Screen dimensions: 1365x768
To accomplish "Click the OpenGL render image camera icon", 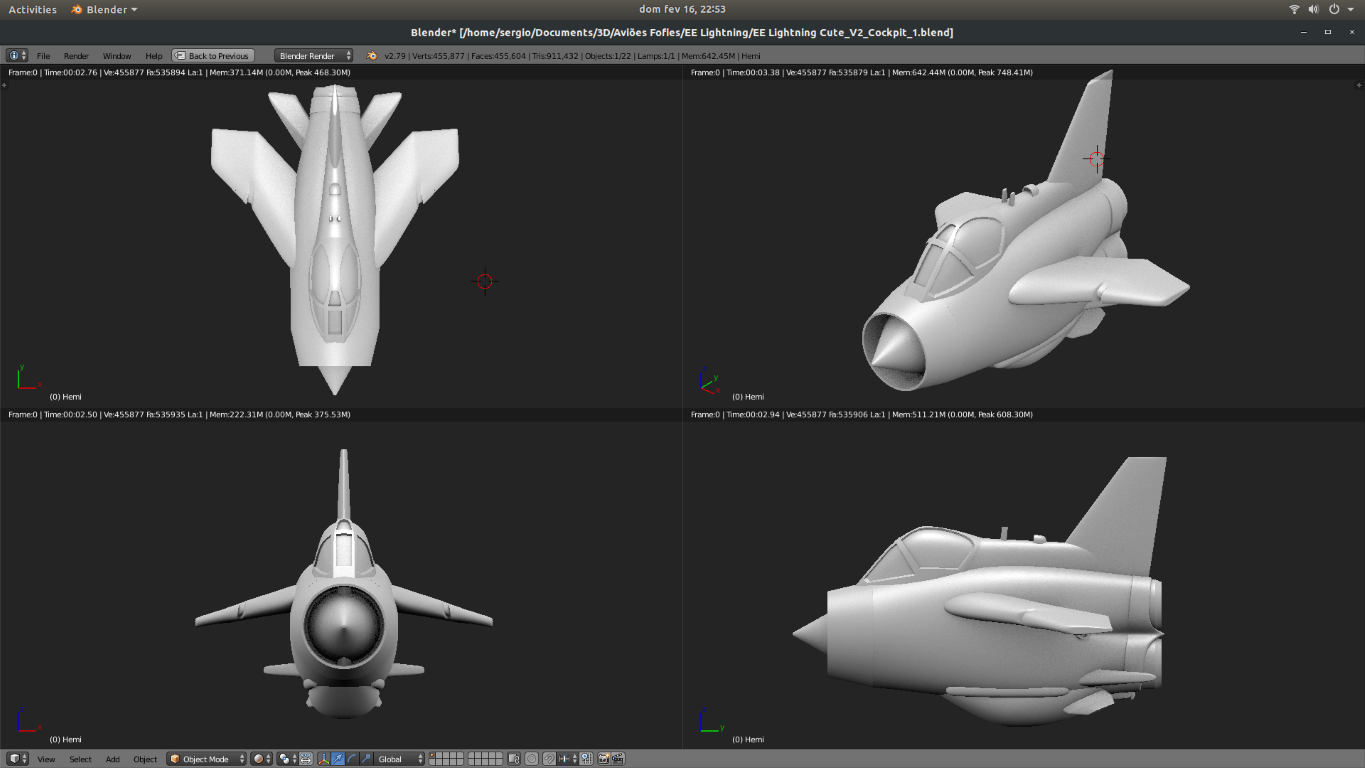I will (603, 759).
